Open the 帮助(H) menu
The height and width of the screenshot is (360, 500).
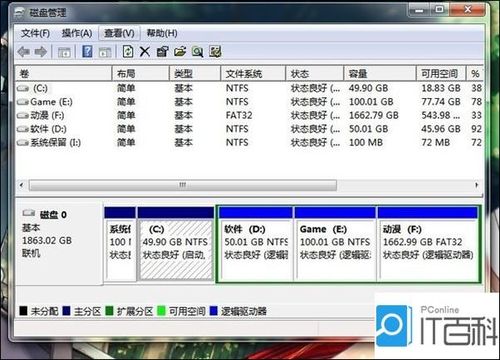click(x=162, y=33)
